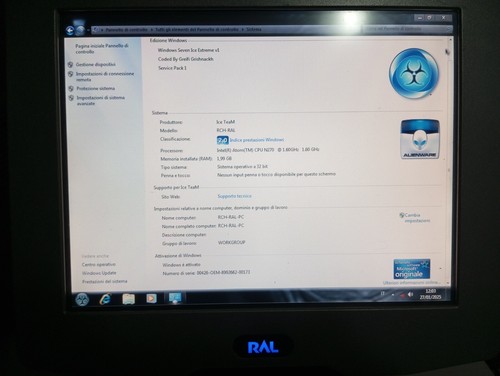Click the 'WORKGROUP' value
Screen dimensions: 500x376
pyautogui.click(x=232, y=242)
